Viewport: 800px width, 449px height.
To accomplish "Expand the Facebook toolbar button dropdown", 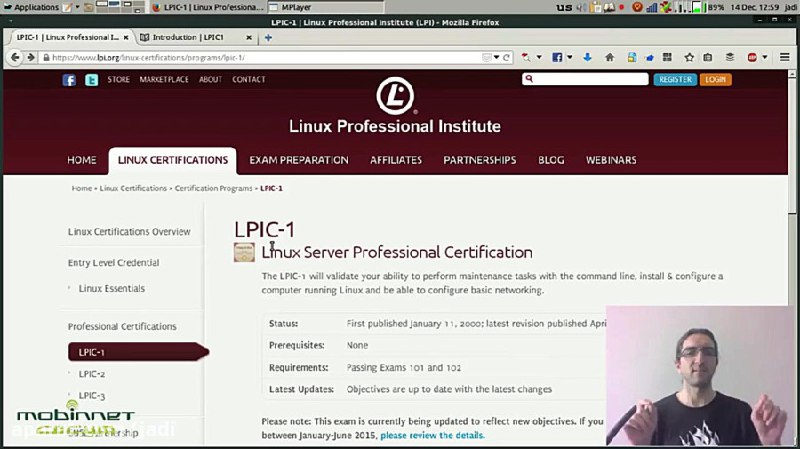I will click(x=569, y=58).
